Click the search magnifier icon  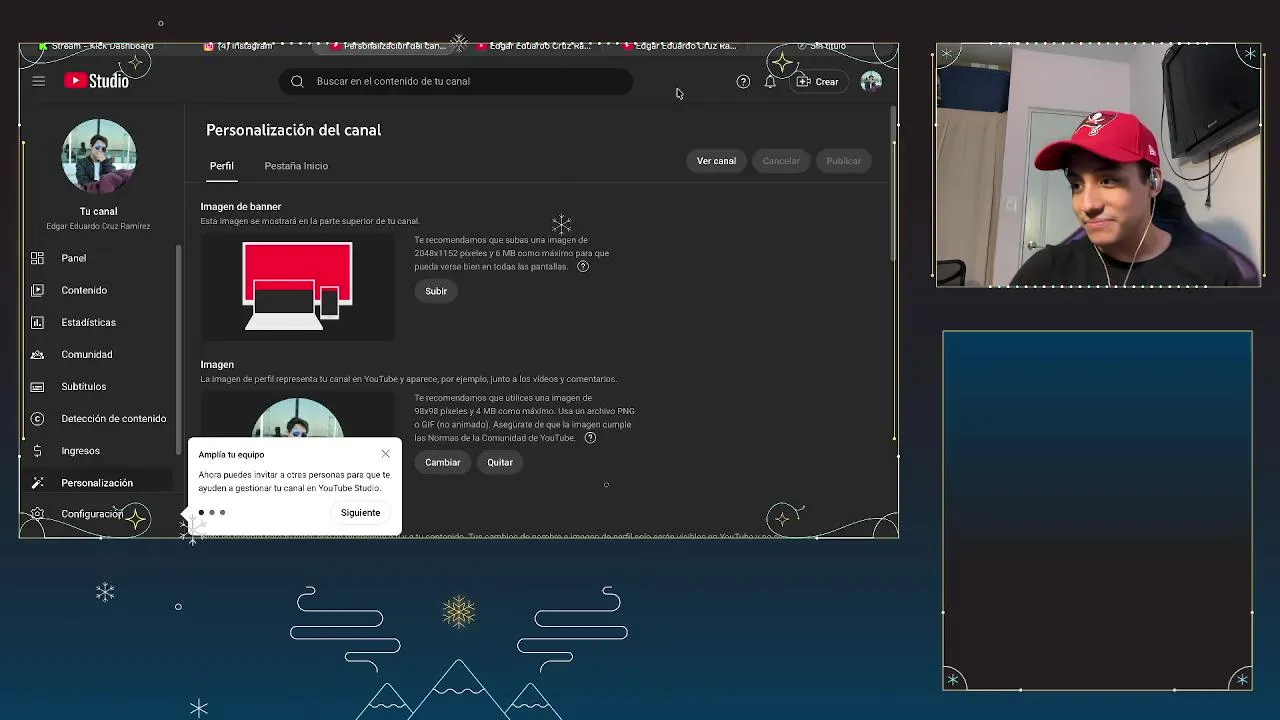point(297,81)
